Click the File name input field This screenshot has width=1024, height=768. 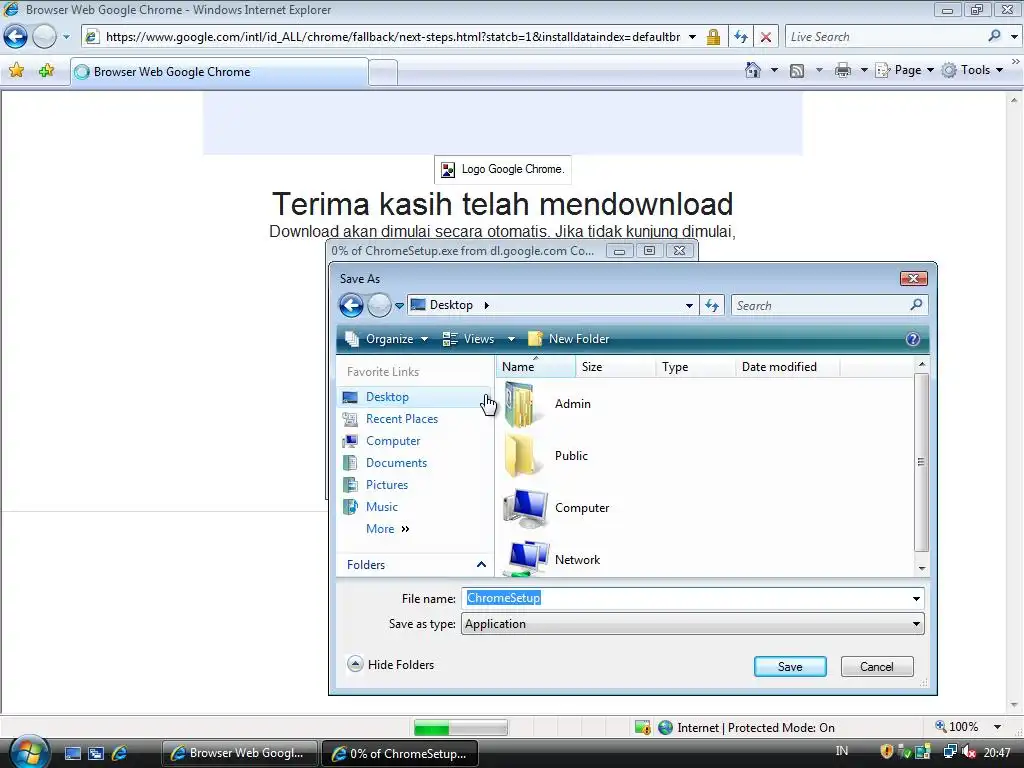tap(686, 598)
